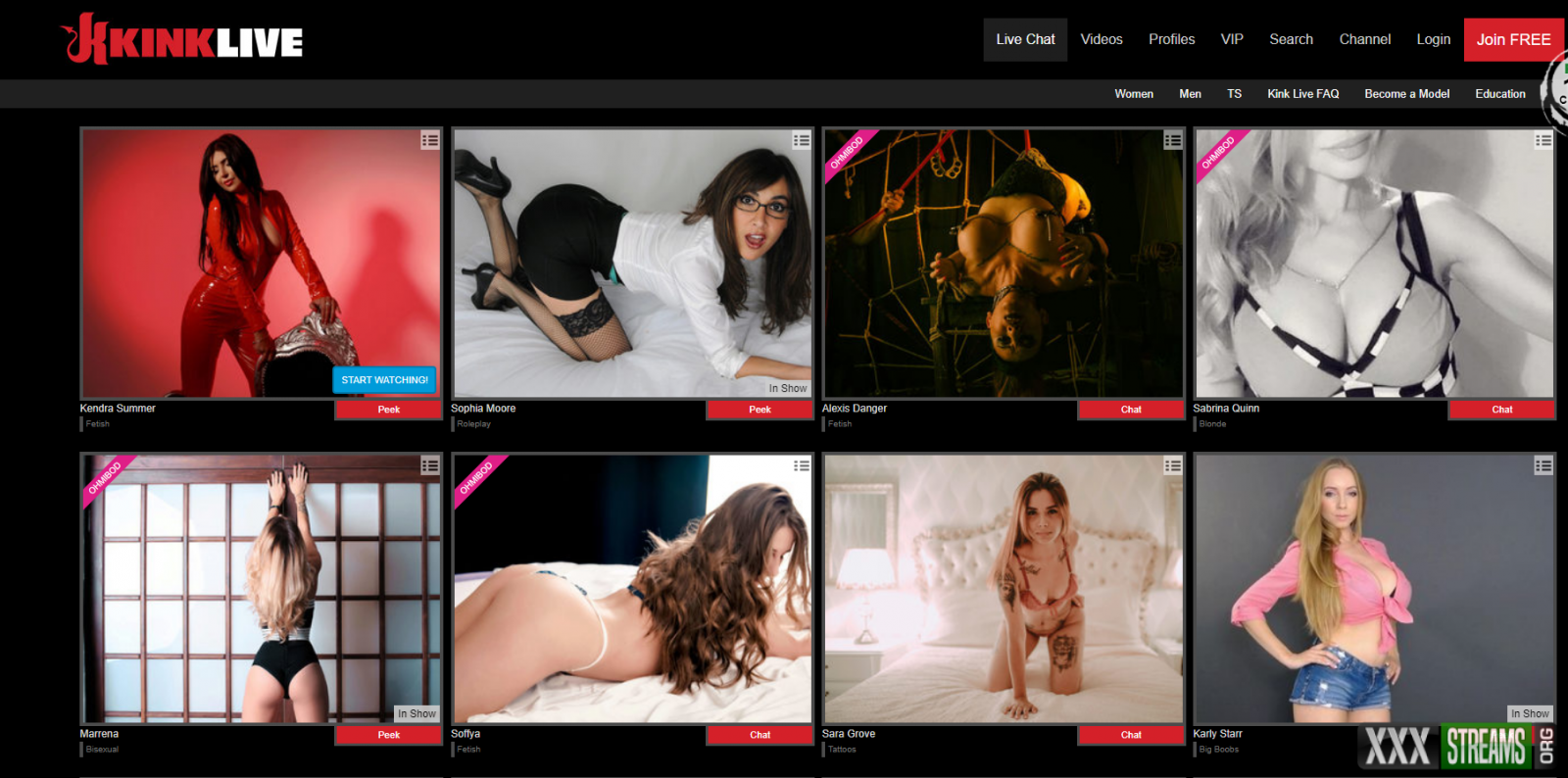Click list icon on Soffya's card

(x=802, y=465)
